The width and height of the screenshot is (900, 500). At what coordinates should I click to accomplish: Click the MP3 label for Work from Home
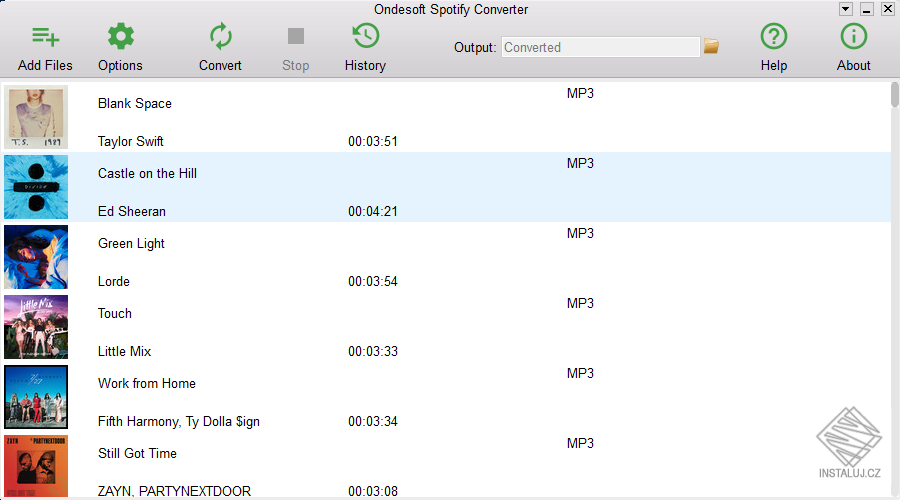click(580, 374)
